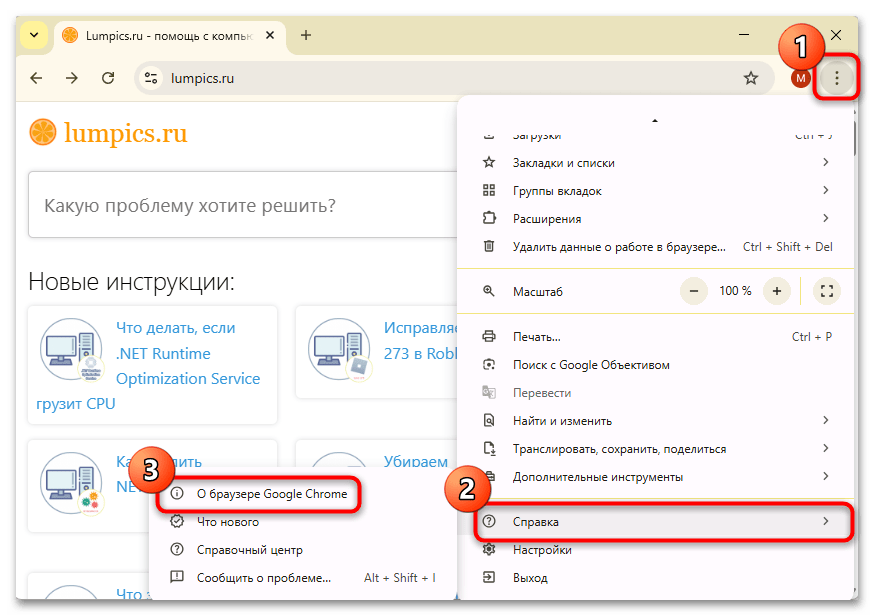This screenshot has height=616, width=874.
Task: Click the printer icon
Action: click(489, 336)
